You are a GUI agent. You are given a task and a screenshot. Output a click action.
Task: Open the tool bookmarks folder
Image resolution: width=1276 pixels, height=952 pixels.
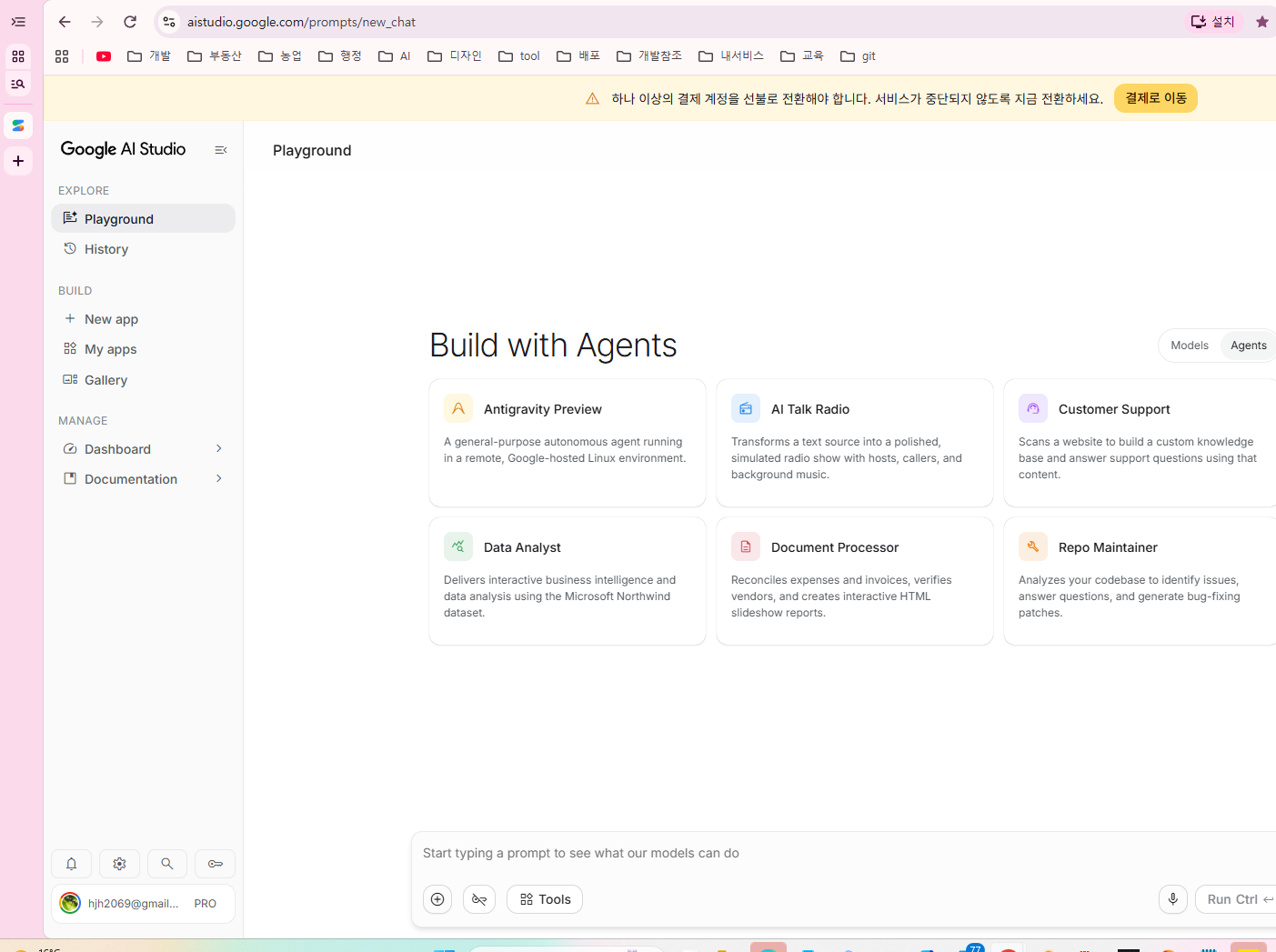tap(519, 56)
